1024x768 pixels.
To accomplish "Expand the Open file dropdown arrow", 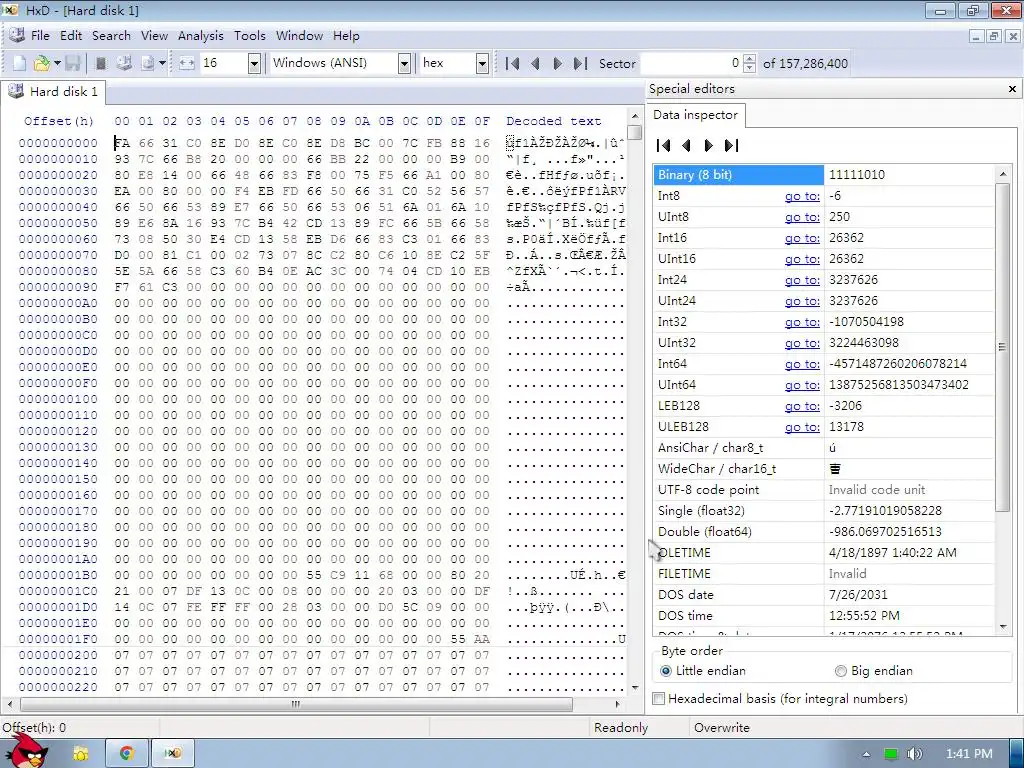I will click(57, 63).
